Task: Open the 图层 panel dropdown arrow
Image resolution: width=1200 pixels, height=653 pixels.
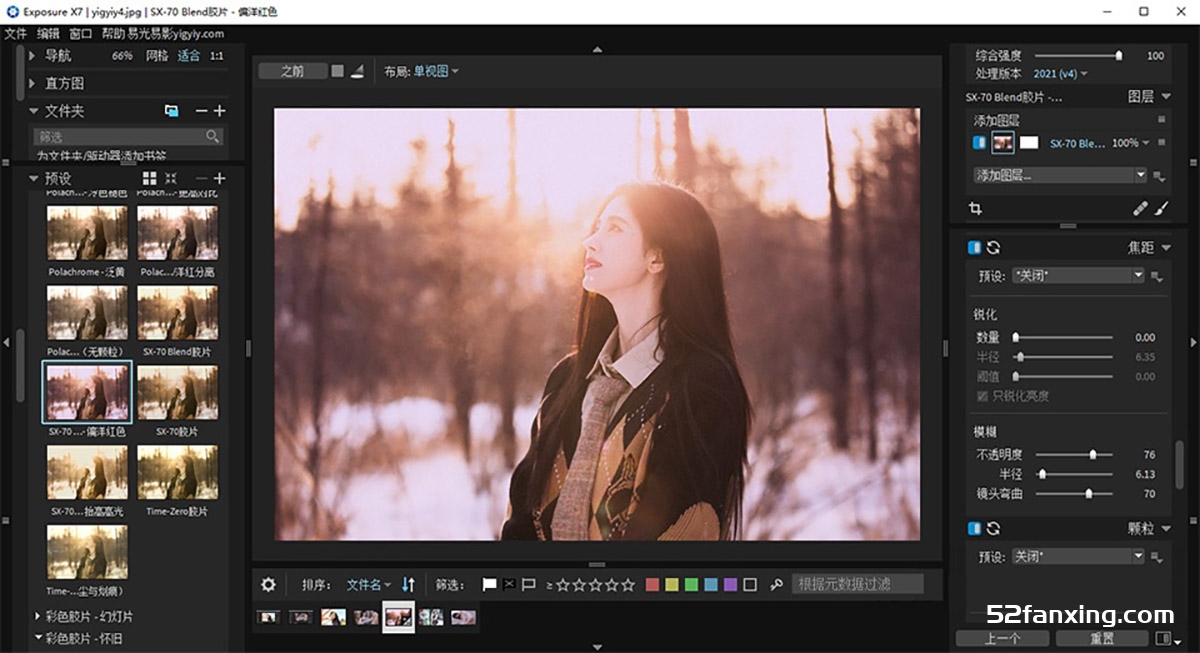Action: point(1166,97)
